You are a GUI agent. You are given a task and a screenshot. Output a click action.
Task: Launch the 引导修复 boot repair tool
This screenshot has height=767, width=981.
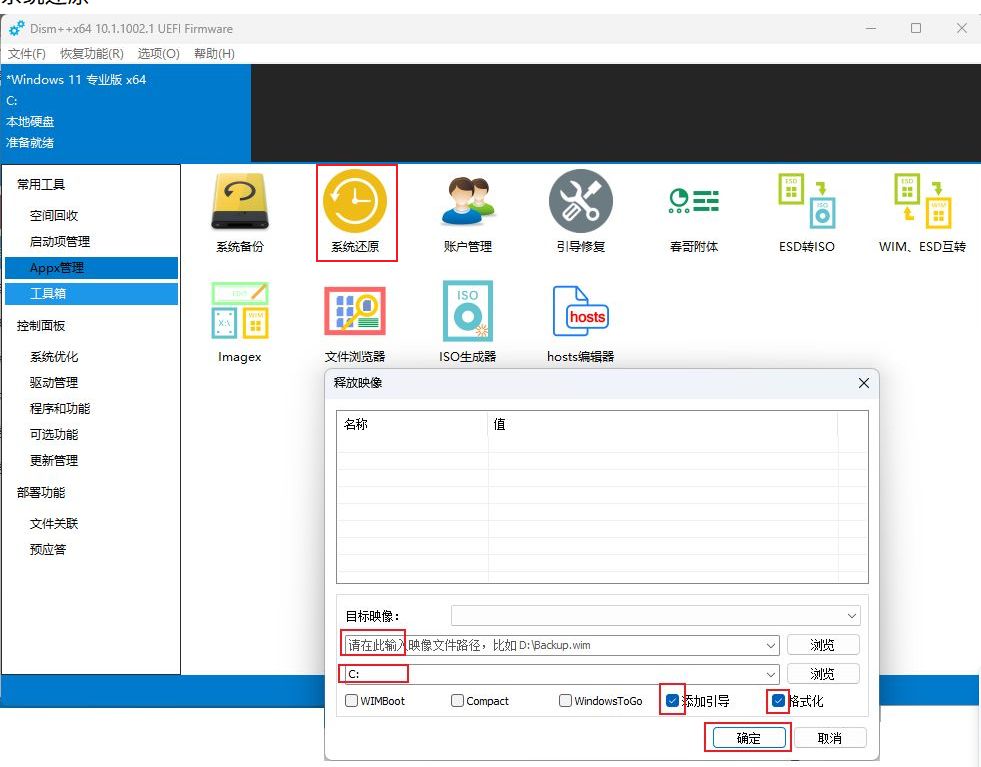(580, 201)
